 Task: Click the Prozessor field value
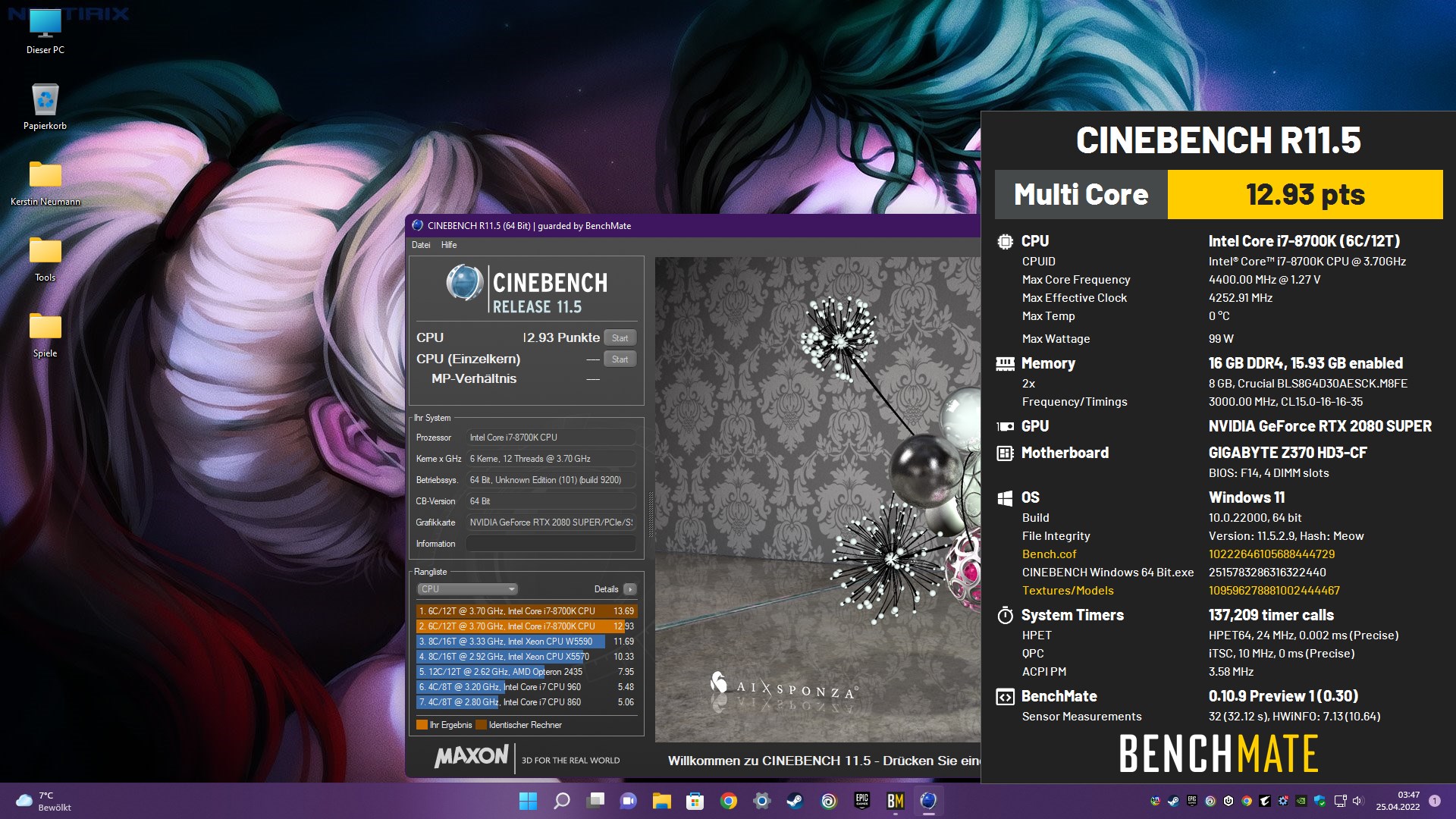tap(551, 438)
